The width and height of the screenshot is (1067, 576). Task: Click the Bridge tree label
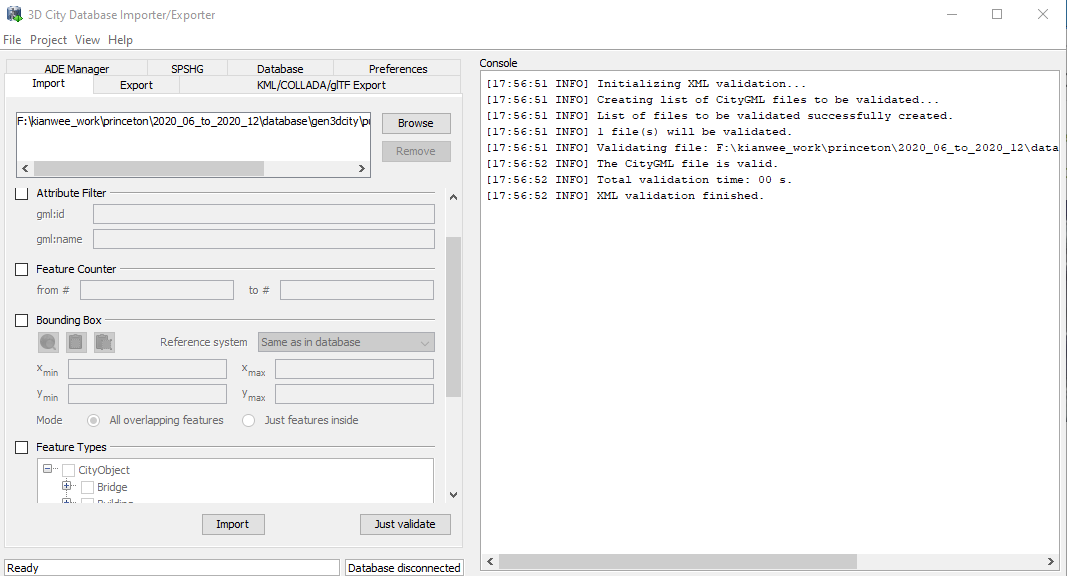pyautogui.click(x=112, y=487)
